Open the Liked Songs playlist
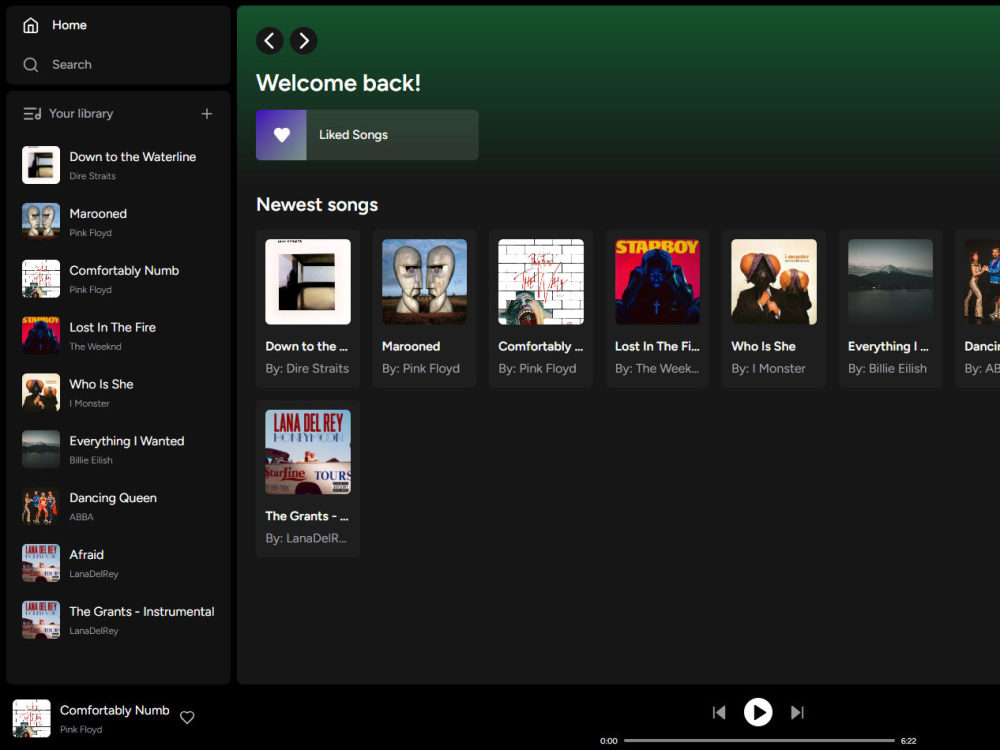The height and width of the screenshot is (750, 1000). pos(367,135)
